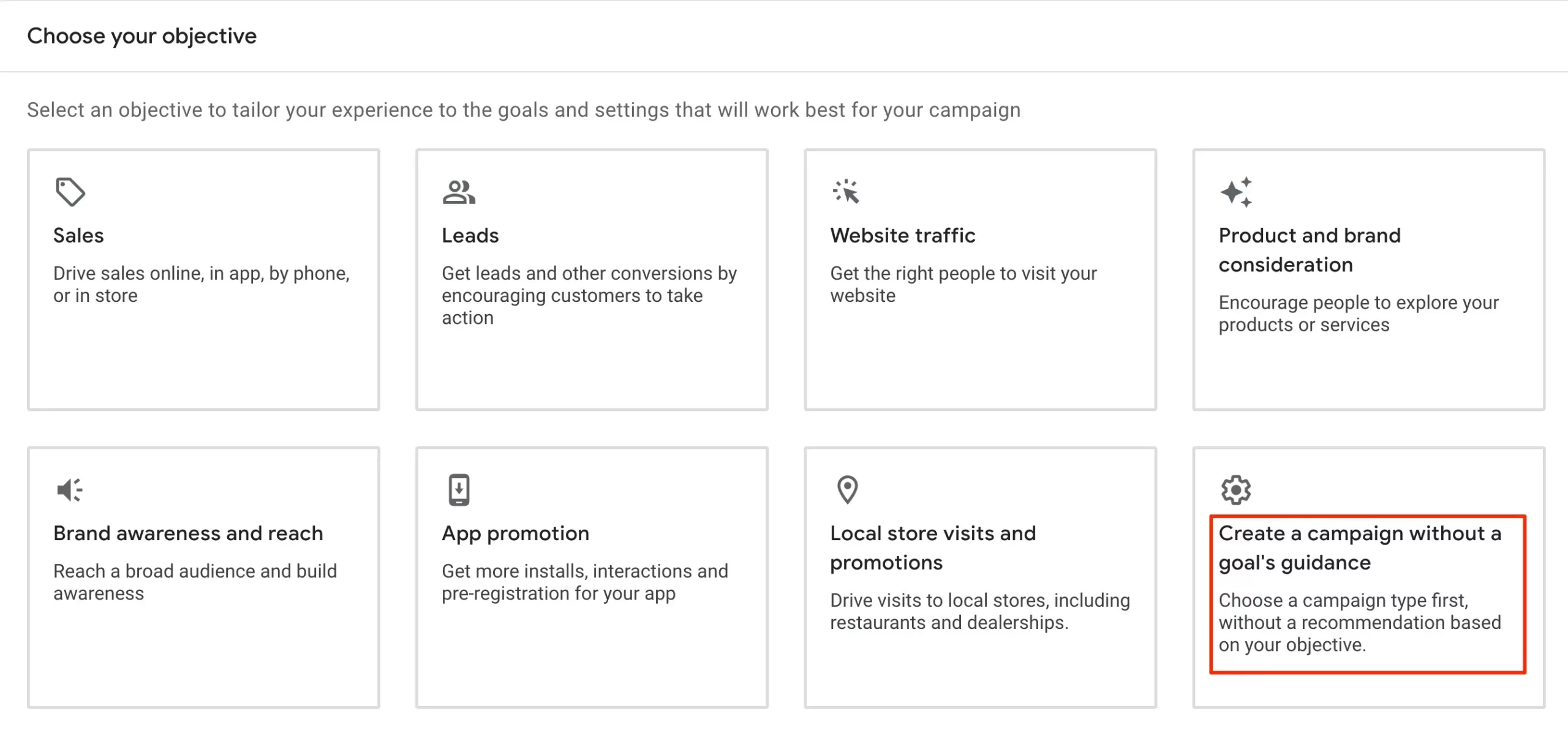The width and height of the screenshot is (1568, 730).
Task: Choose Brand awareness and reach heading
Action: click(188, 533)
